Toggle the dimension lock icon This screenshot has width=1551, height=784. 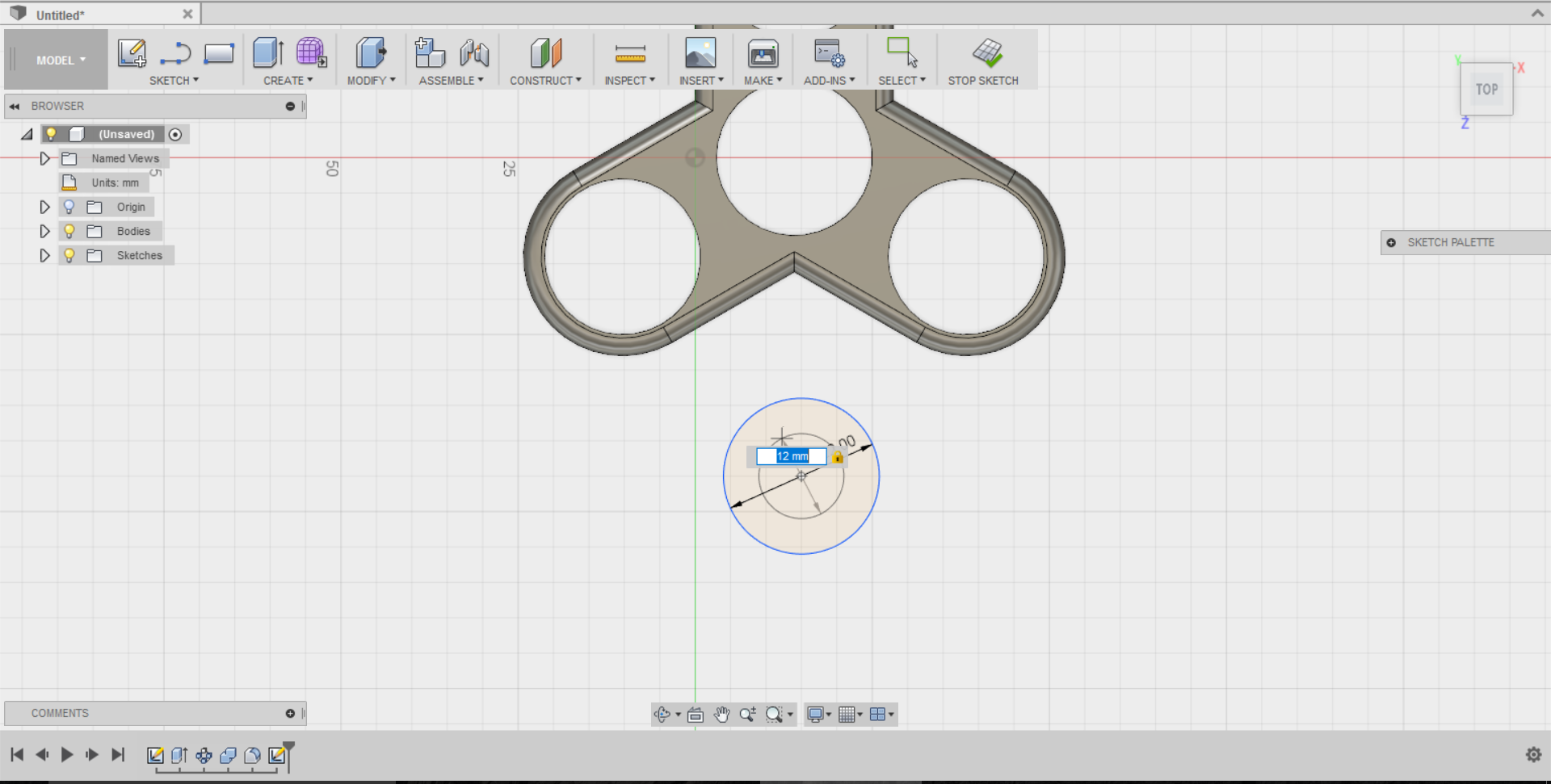tap(838, 457)
